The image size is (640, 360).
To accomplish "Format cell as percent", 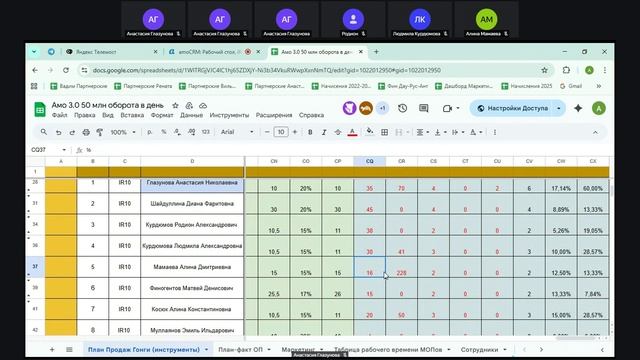I will pyautogui.click(x=164, y=132).
